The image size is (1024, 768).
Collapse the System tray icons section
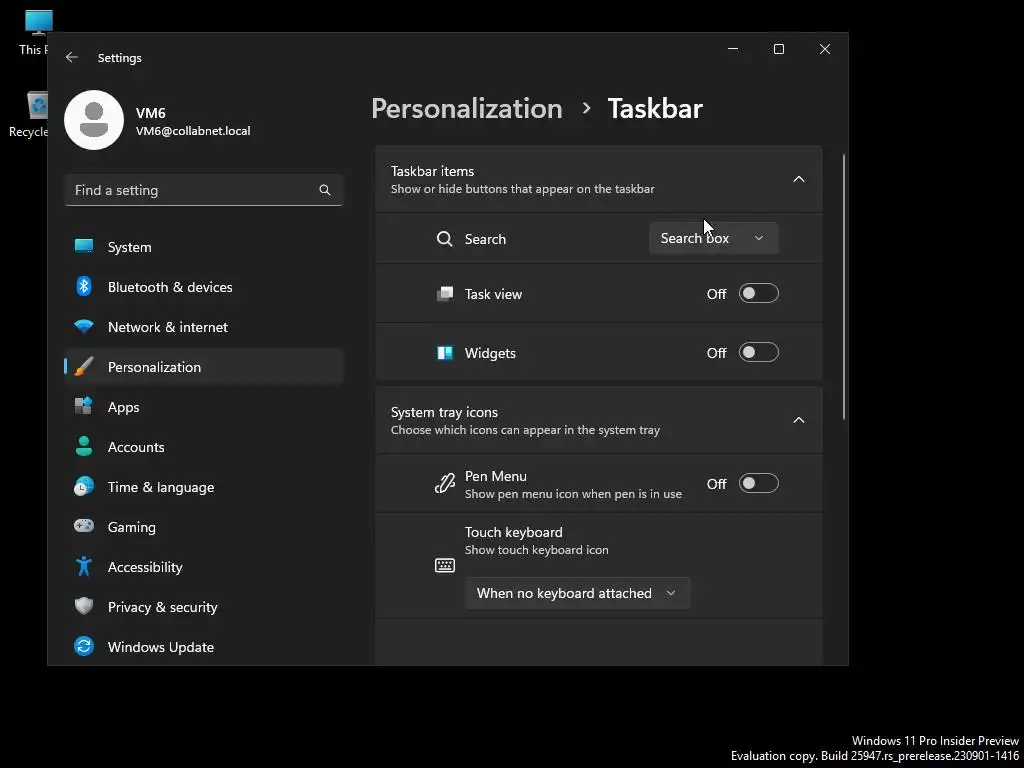pos(798,420)
